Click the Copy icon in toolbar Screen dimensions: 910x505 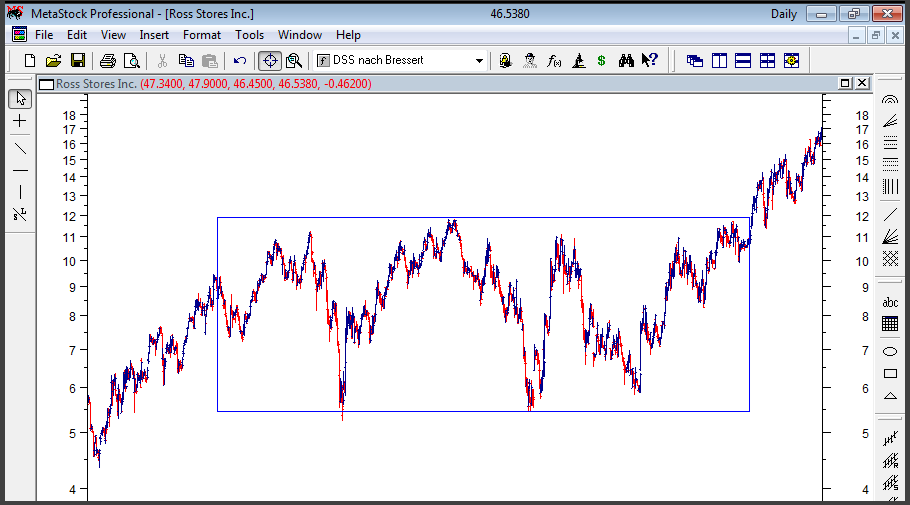click(186, 60)
